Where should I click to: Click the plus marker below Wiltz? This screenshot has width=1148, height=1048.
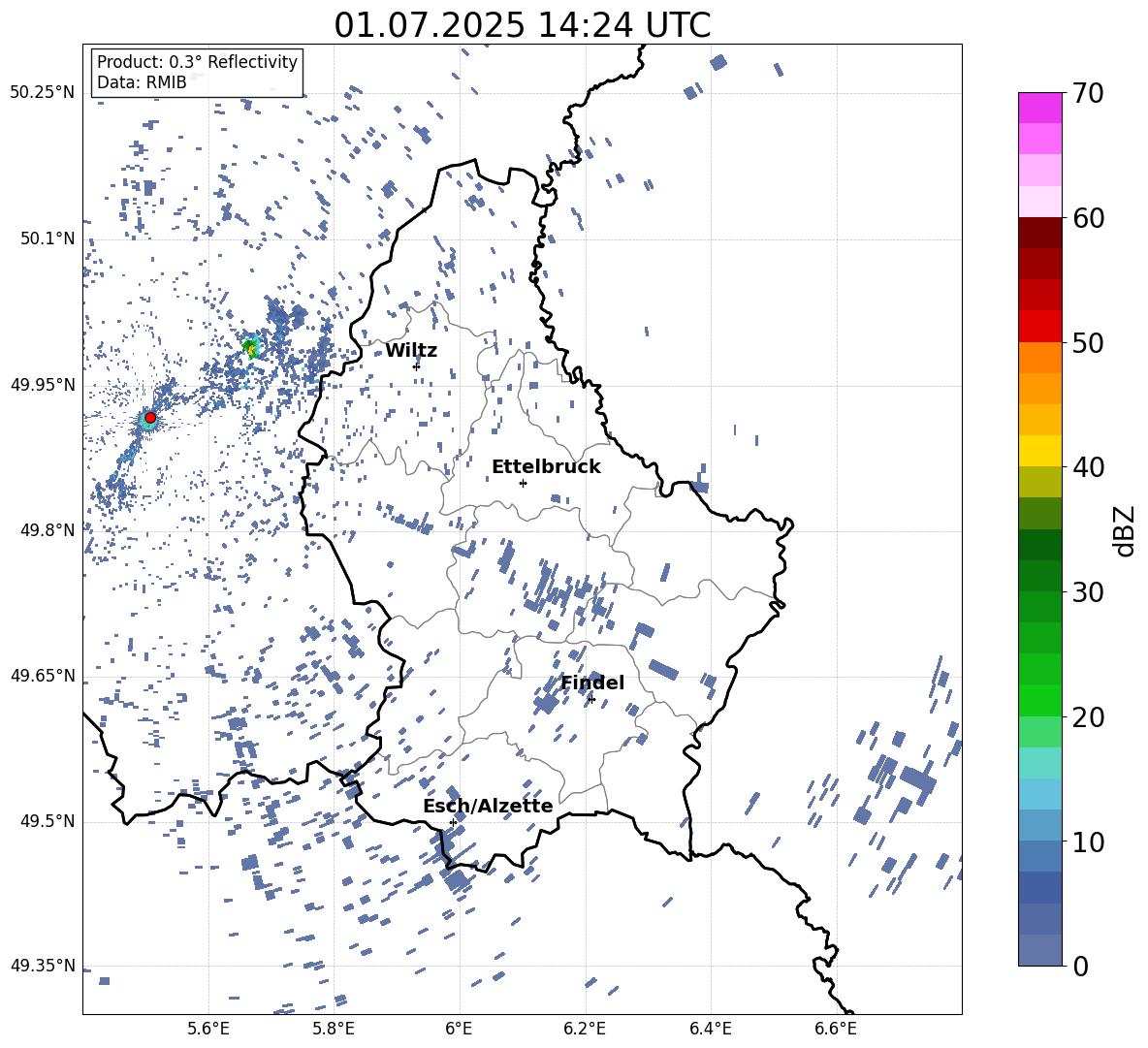click(x=417, y=366)
